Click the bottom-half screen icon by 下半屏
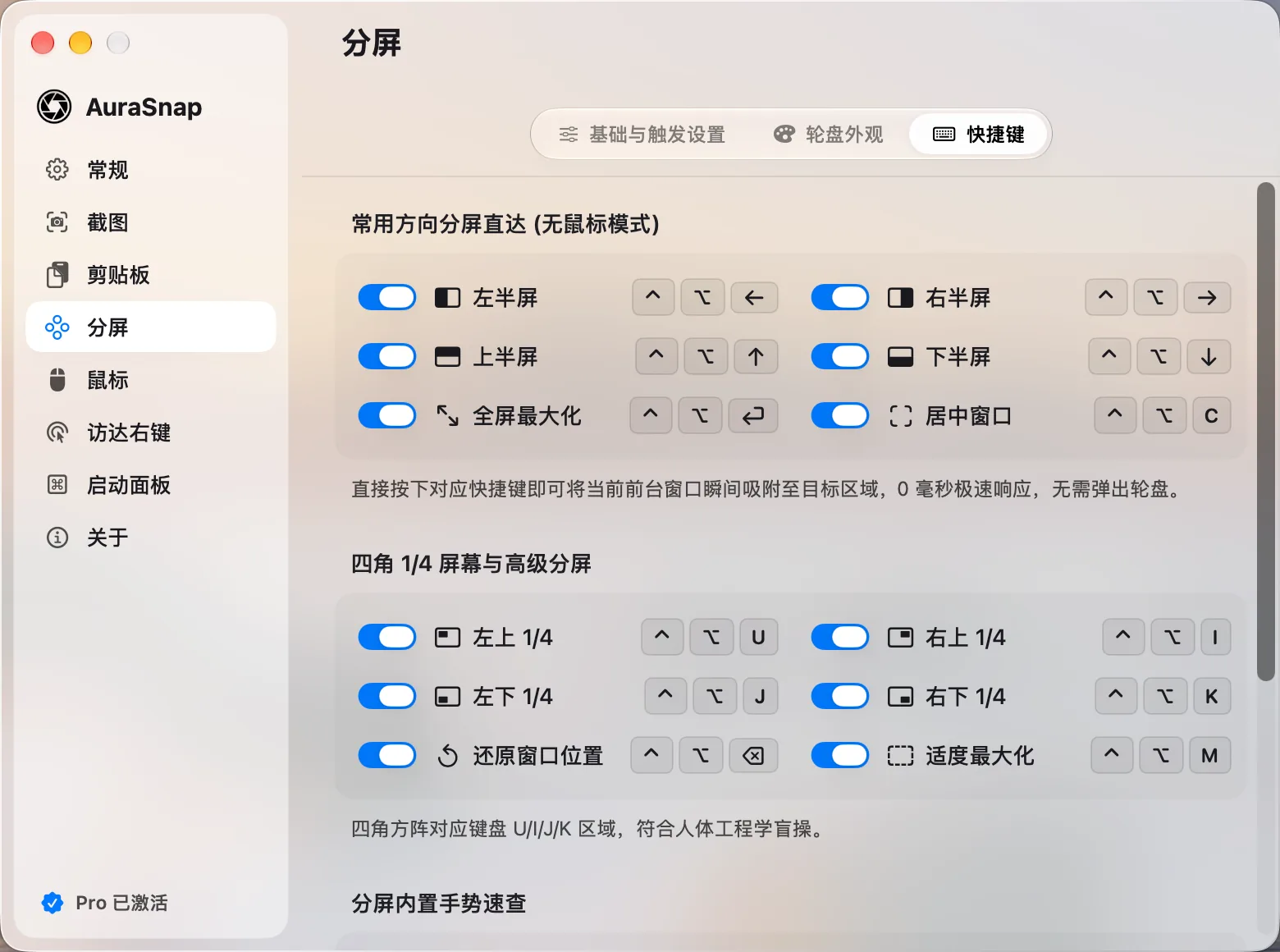The height and width of the screenshot is (952, 1280). (x=900, y=357)
